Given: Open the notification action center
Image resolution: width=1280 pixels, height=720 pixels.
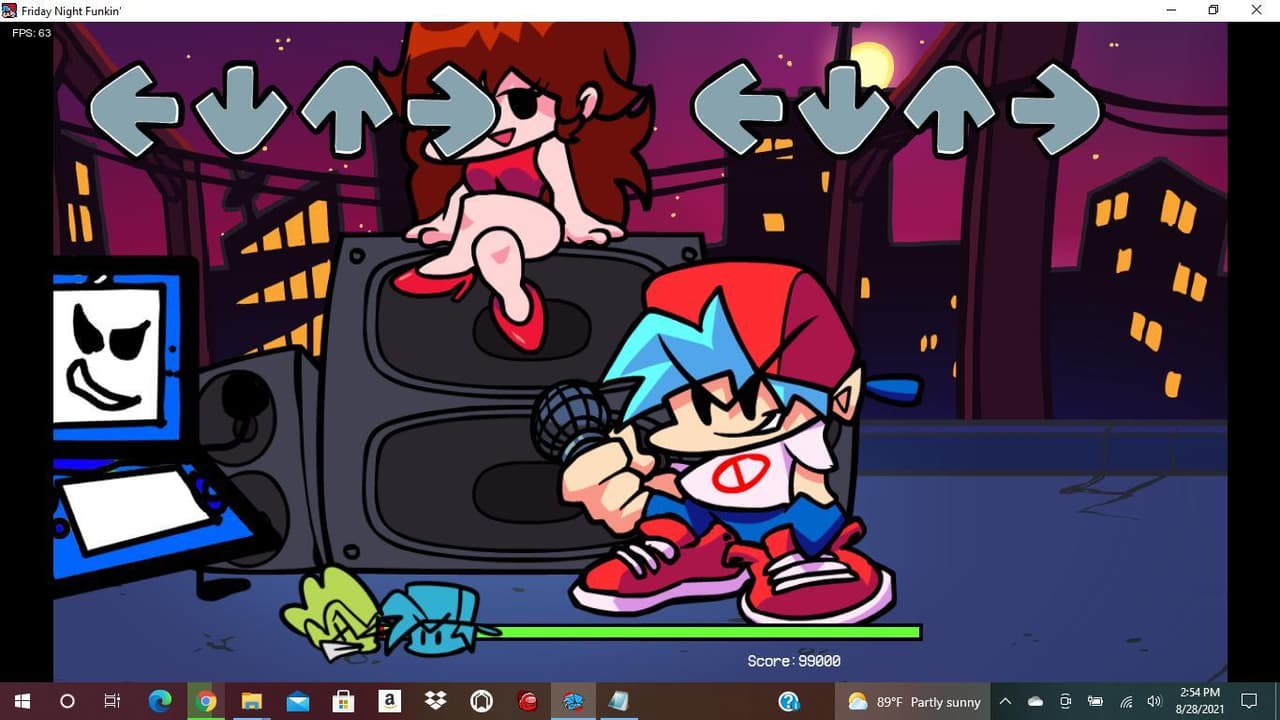Looking at the screenshot, I should tap(1249, 702).
